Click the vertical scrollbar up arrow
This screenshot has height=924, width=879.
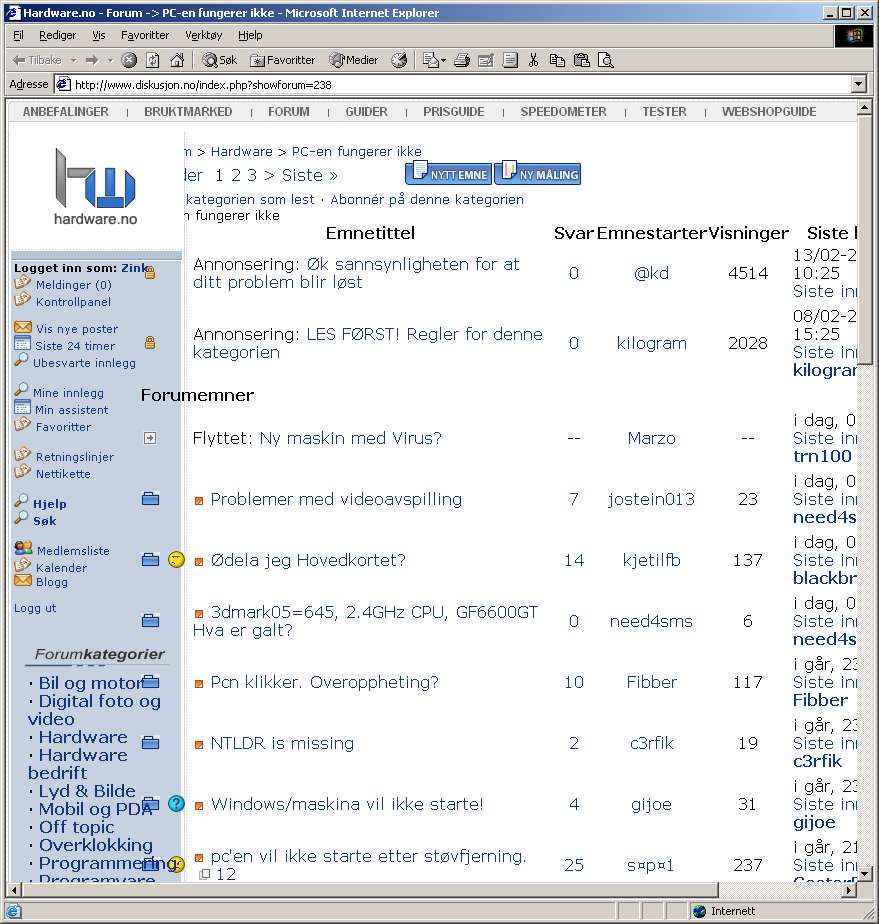[864, 108]
